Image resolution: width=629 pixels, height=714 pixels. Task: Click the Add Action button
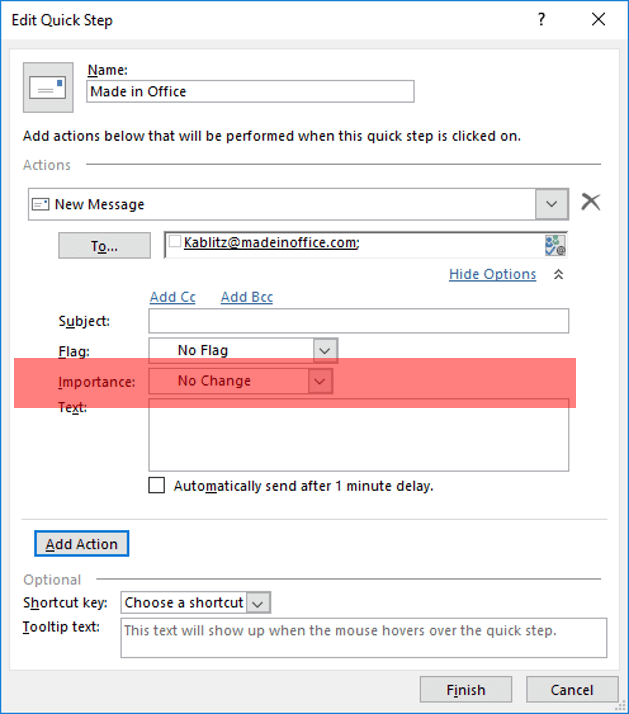coord(82,544)
